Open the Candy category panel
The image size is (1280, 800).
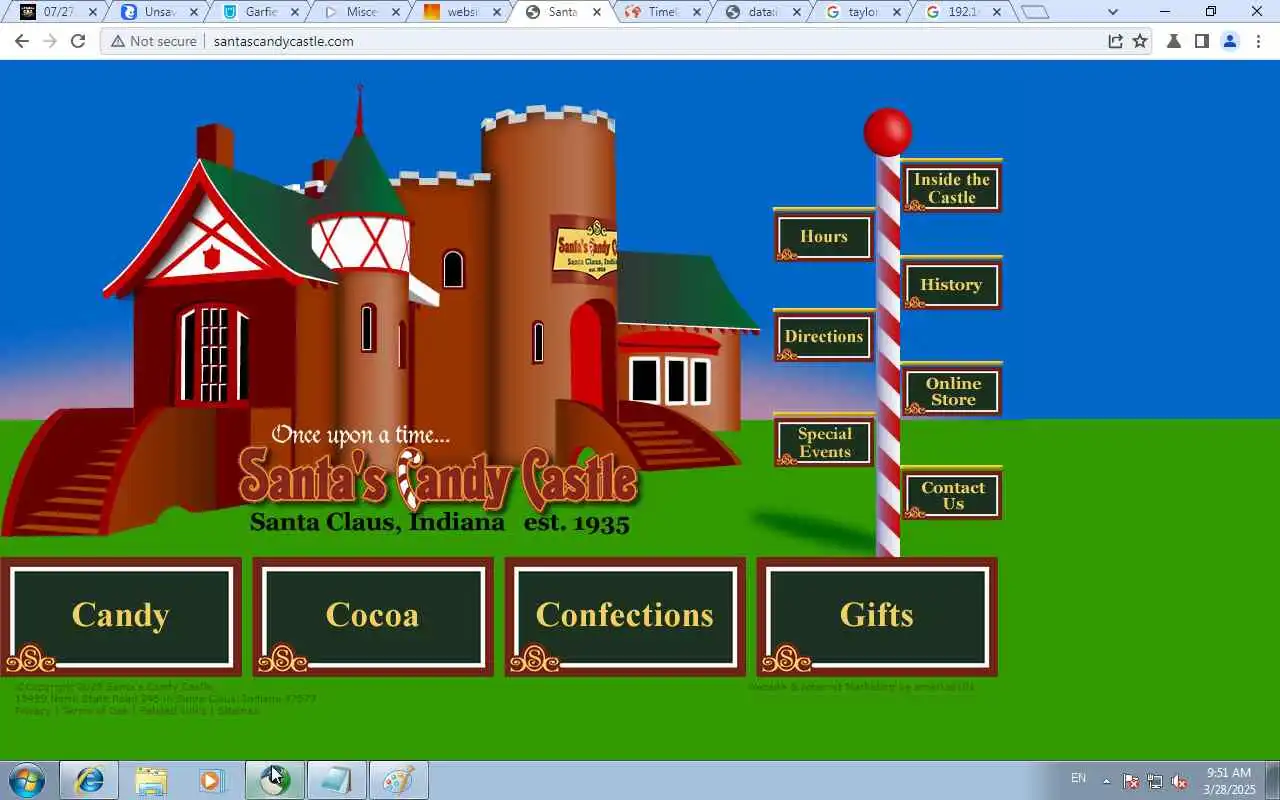tap(120, 616)
